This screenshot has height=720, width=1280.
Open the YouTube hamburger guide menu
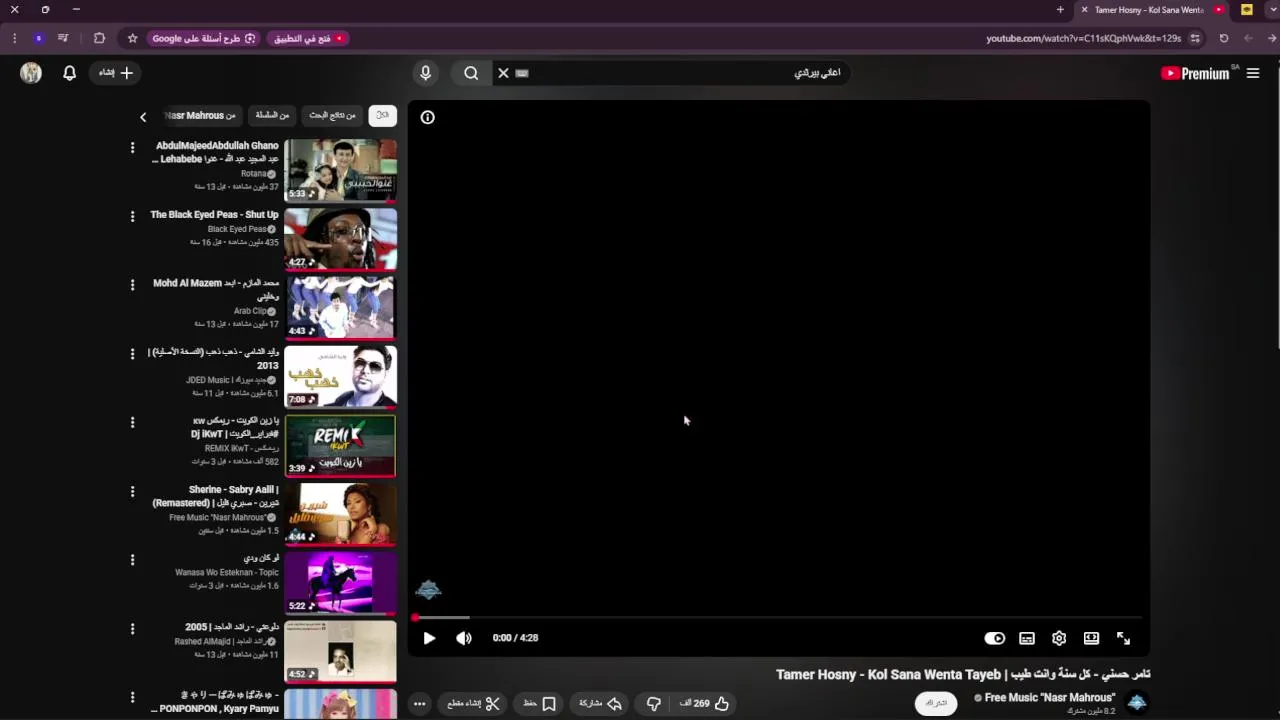pos(1253,73)
